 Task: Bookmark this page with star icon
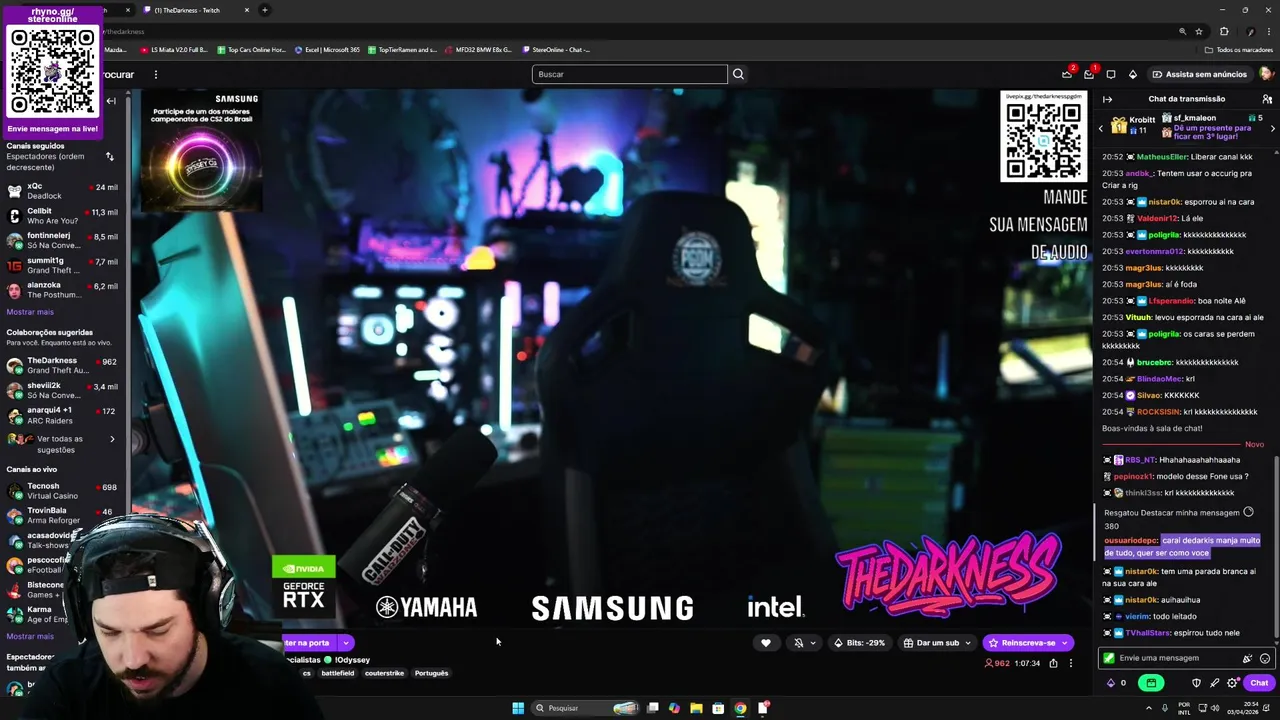[x=1199, y=31]
